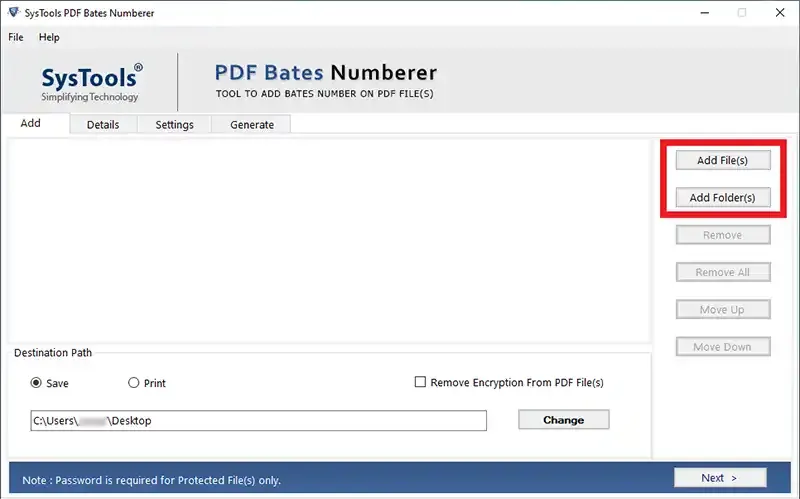
Task: Click the Remove button
Action: (723, 235)
